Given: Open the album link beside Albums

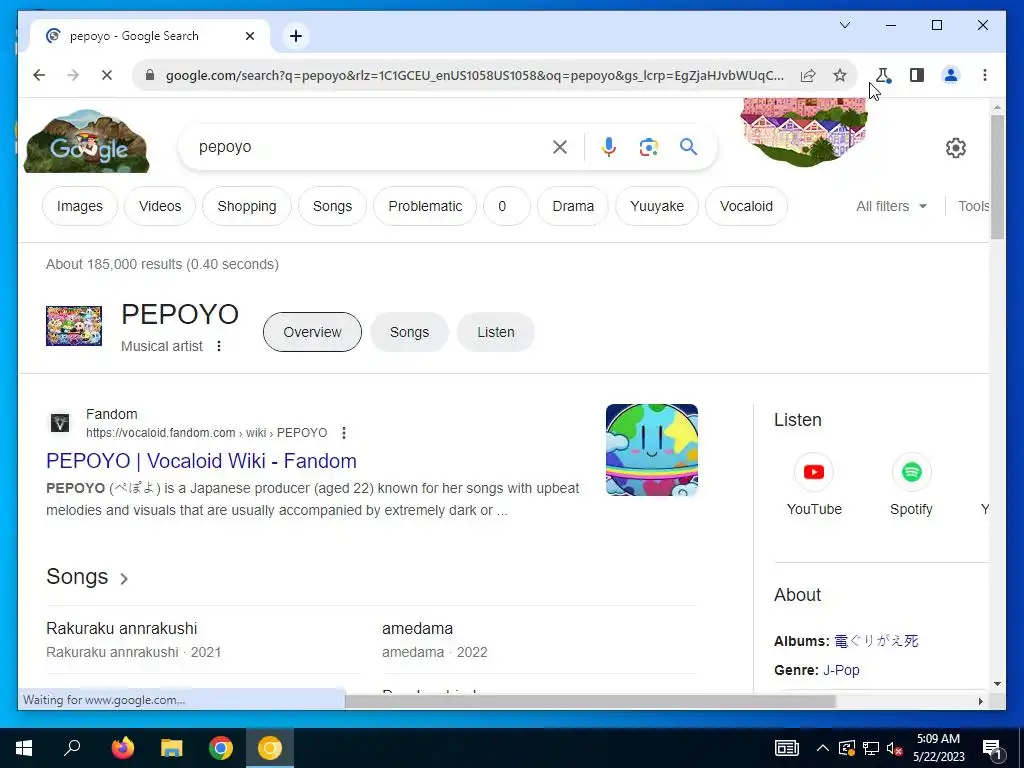Looking at the screenshot, I should 876,641.
